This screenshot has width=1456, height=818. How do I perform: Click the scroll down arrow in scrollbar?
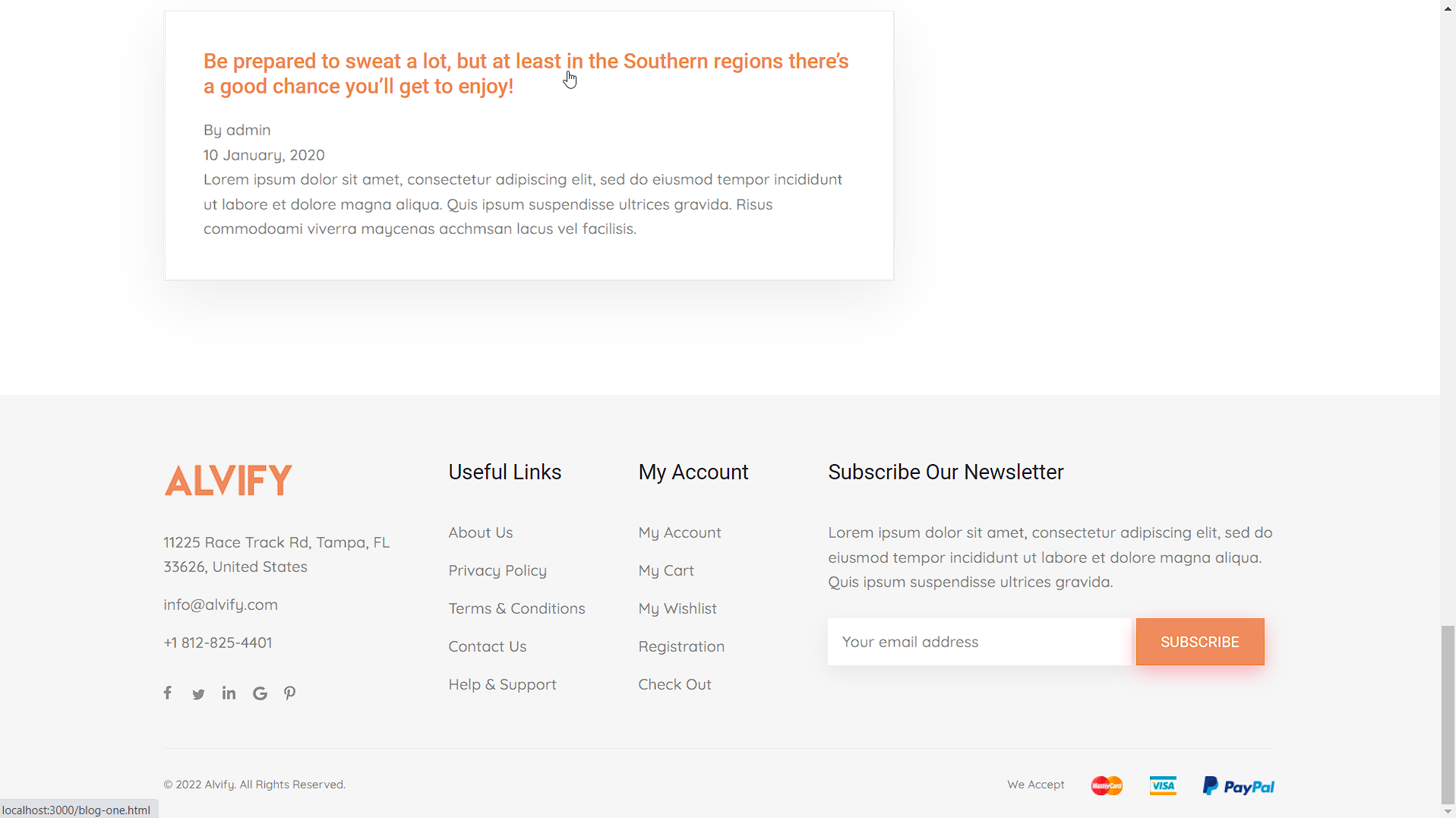click(x=1448, y=811)
